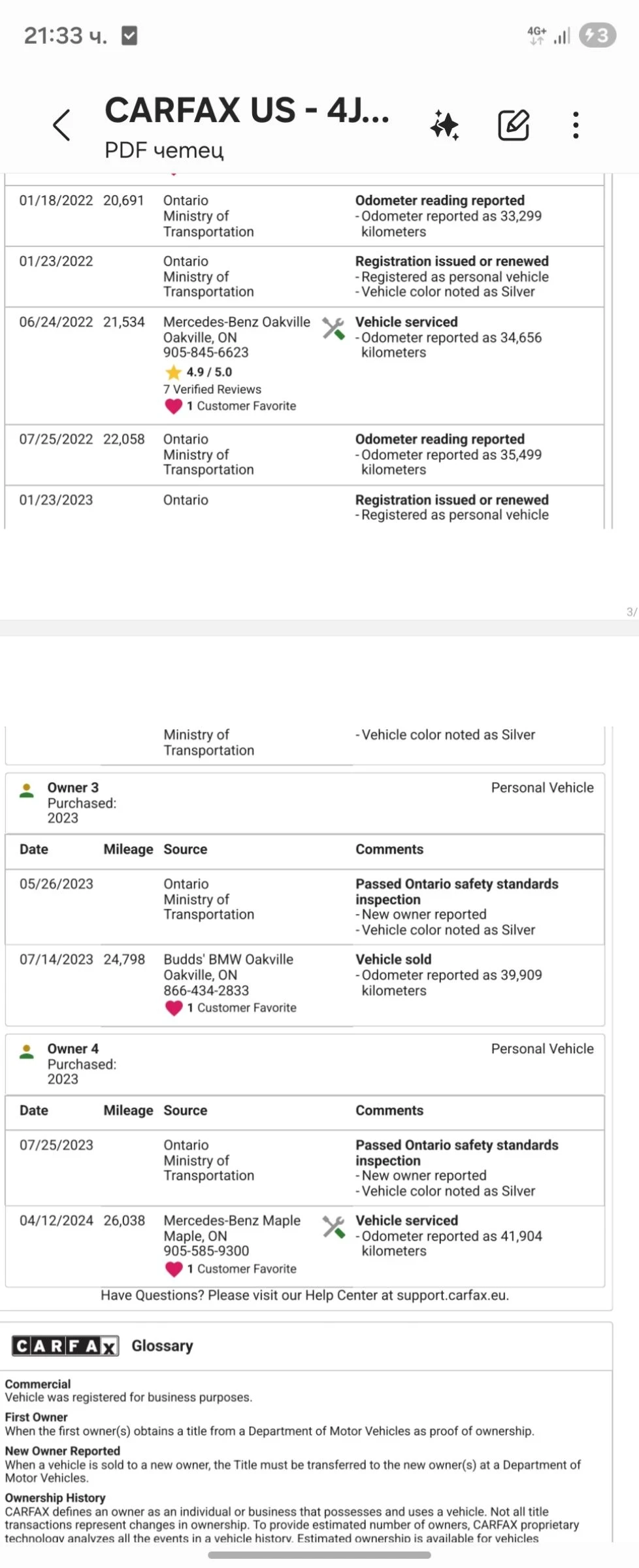Tap the Mercedes-Benz Oakville phone number 905-845-6623
The height and width of the screenshot is (1568, 639).
click(206, 352)
